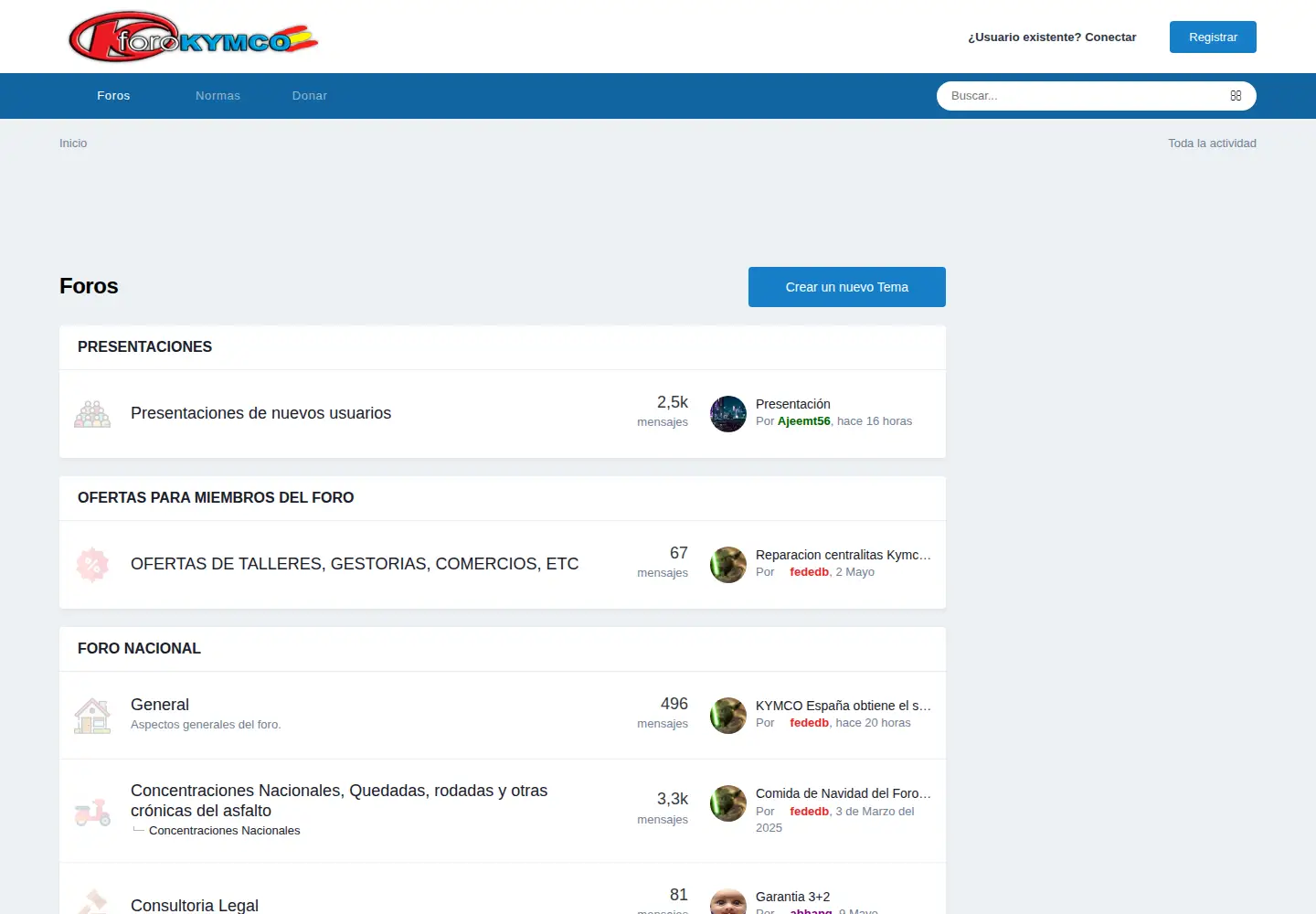
Task: Open the ForoKymco logo homepage
Action: coord(193,37)
